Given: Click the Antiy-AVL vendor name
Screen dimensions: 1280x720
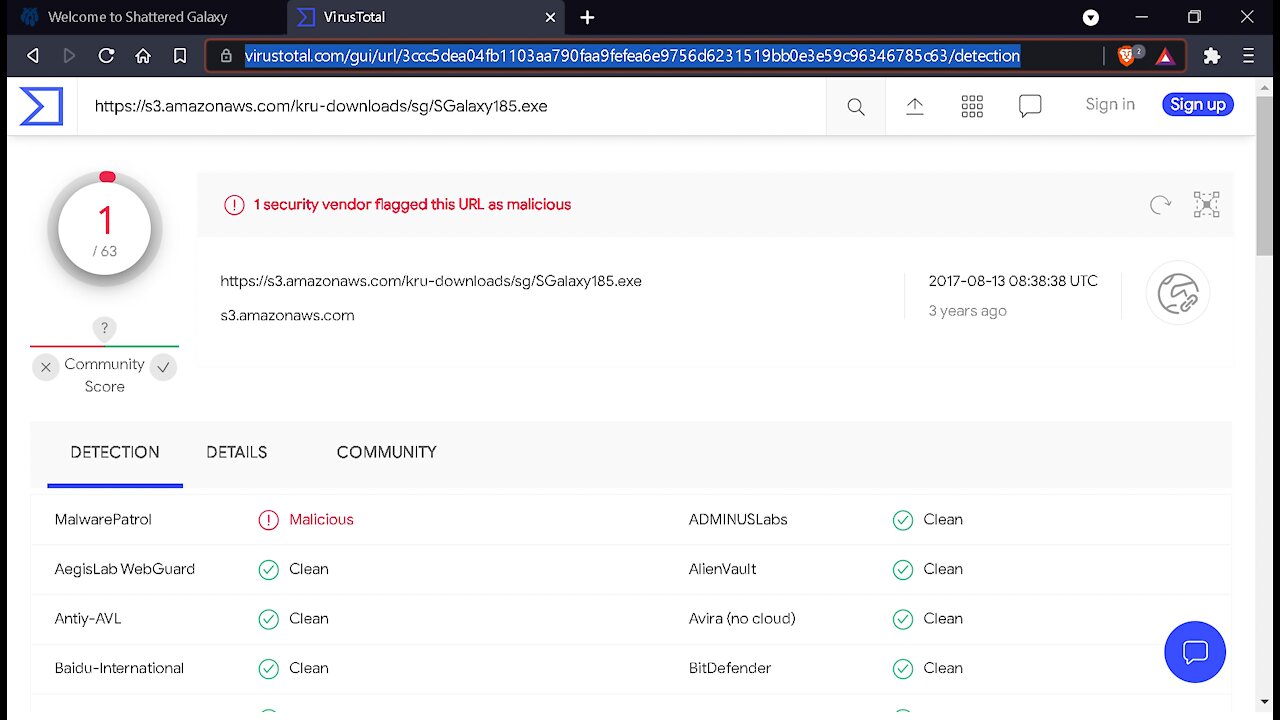Looking at the screenshot, I should tap(88, 619).
